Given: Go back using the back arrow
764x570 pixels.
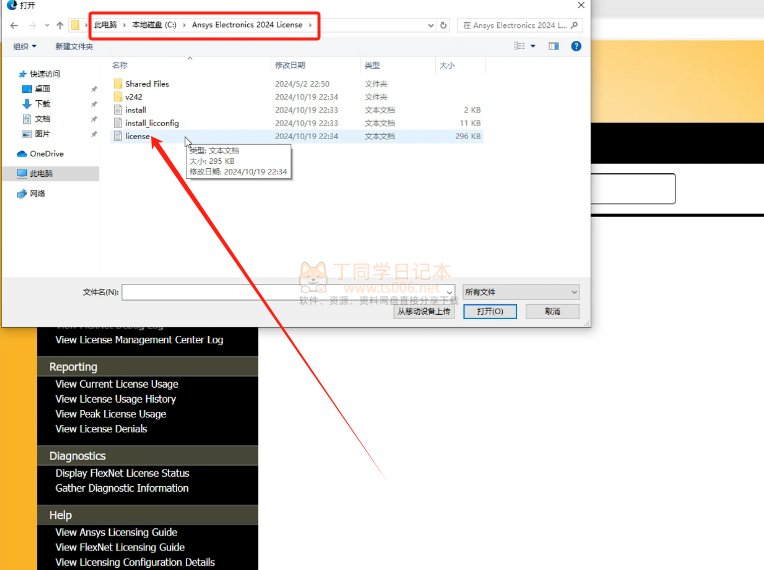Looking at the screenshot, I should pyautogui.click(x=14, y=25).
